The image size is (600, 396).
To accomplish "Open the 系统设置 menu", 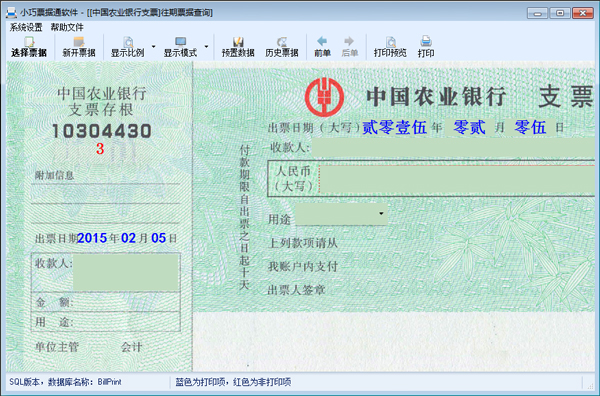I will [x=26, y=27].
